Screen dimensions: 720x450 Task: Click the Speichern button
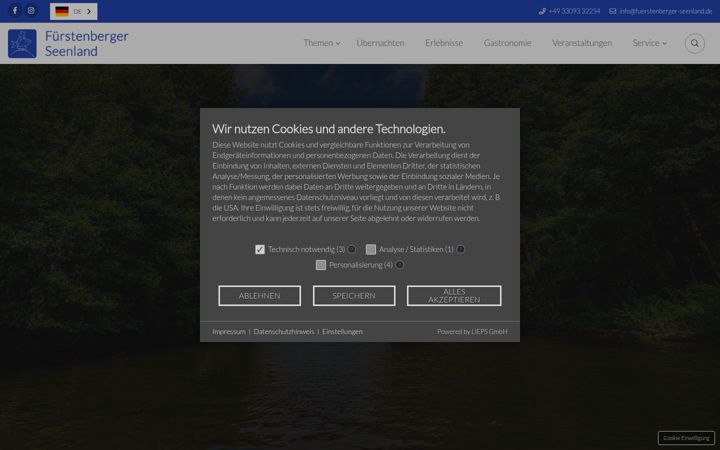[x=354, y=296]
